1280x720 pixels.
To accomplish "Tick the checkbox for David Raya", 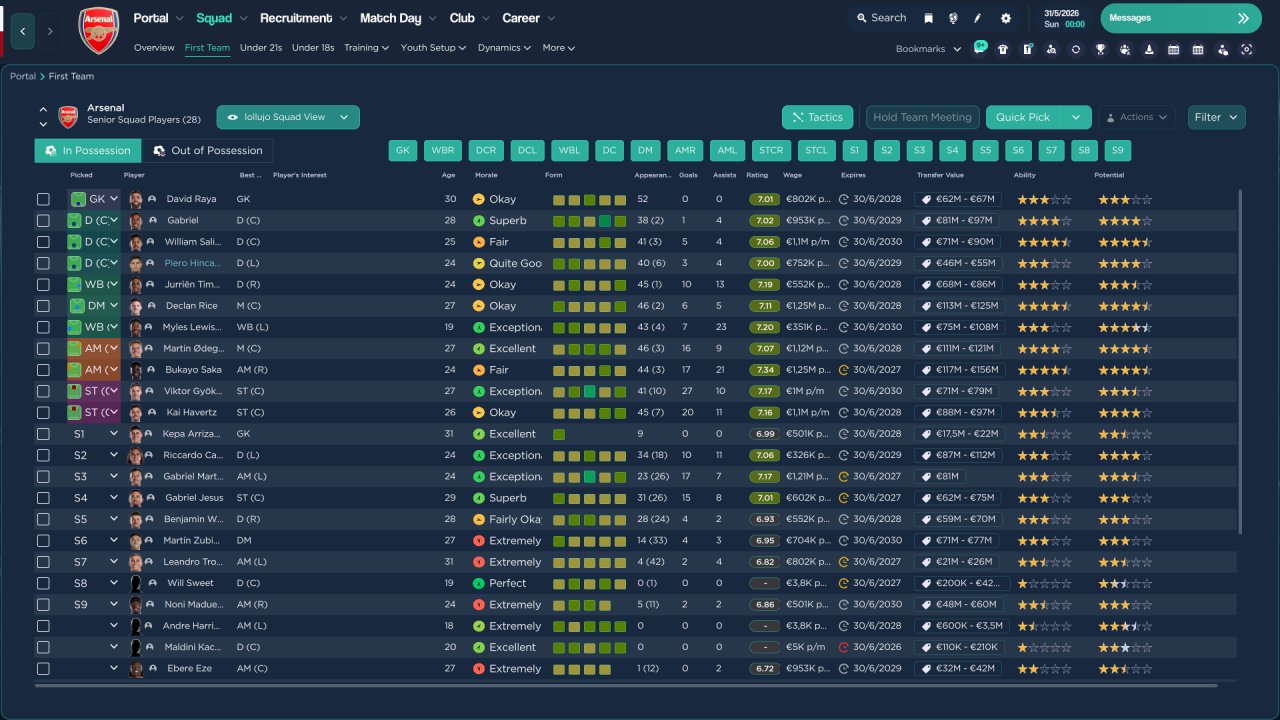I will point(43,199).
